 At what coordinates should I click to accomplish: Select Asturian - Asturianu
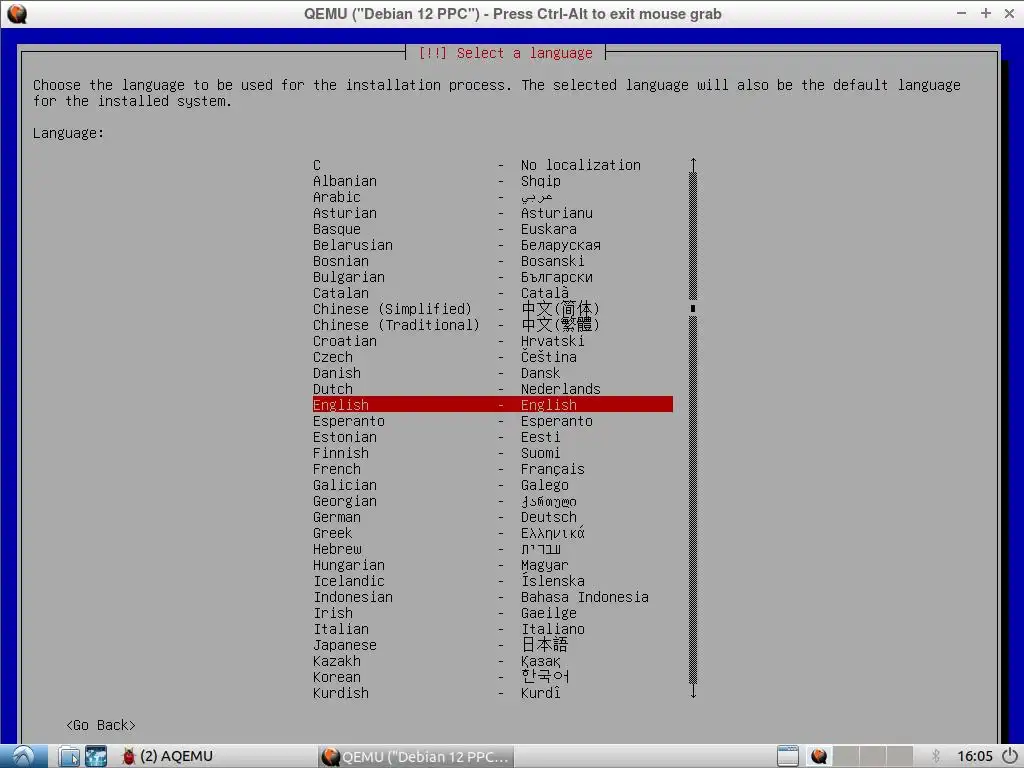coord(492,213)
